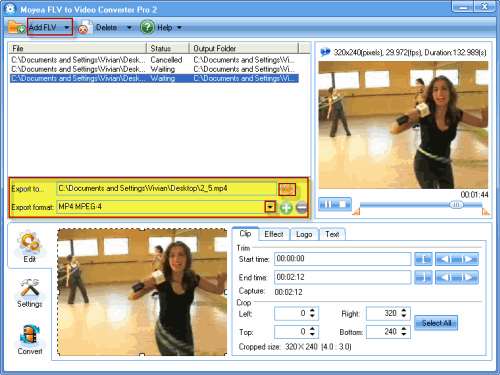Click the left trim marker under the seek bar

click(356, 211)
